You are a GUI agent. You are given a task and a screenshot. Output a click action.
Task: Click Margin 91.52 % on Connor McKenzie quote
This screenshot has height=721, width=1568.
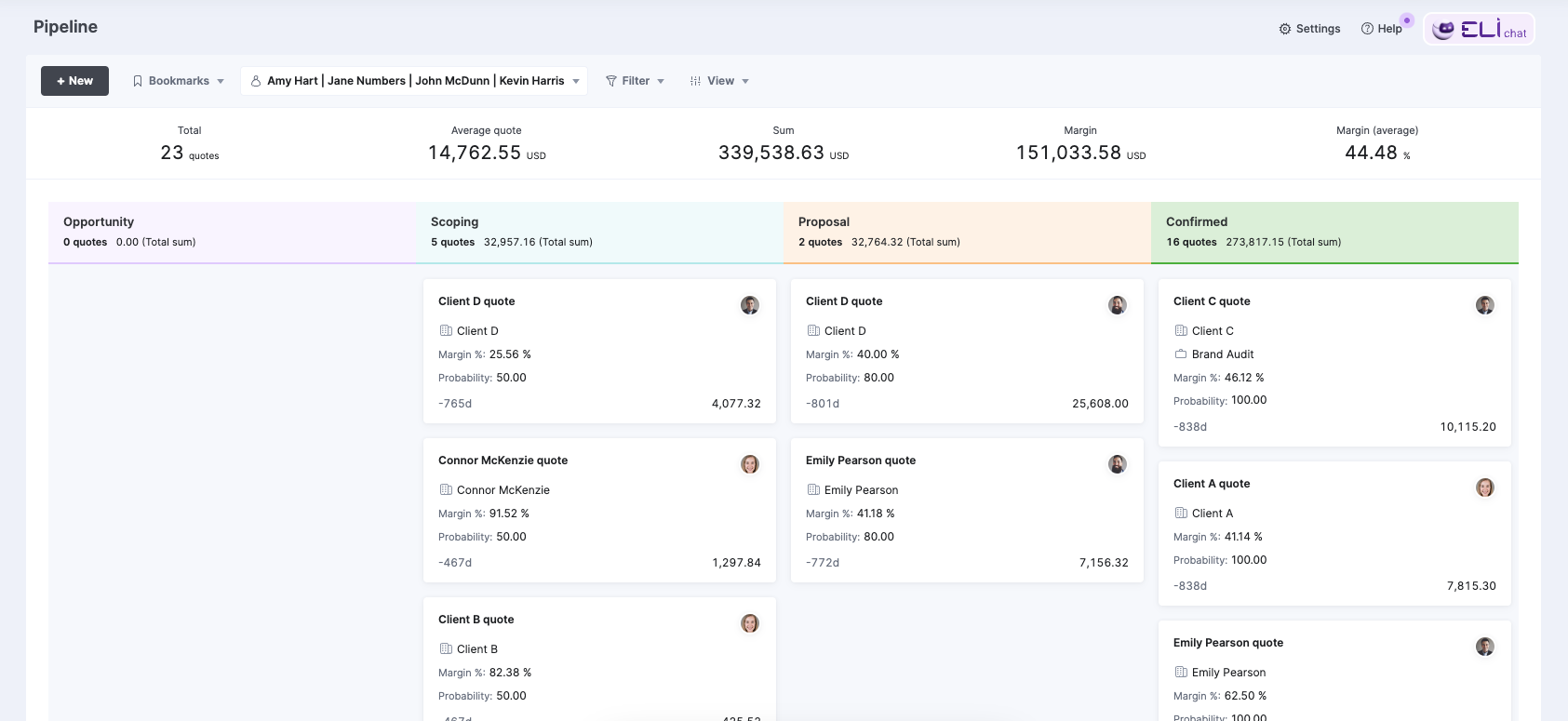tap(509, 514)
